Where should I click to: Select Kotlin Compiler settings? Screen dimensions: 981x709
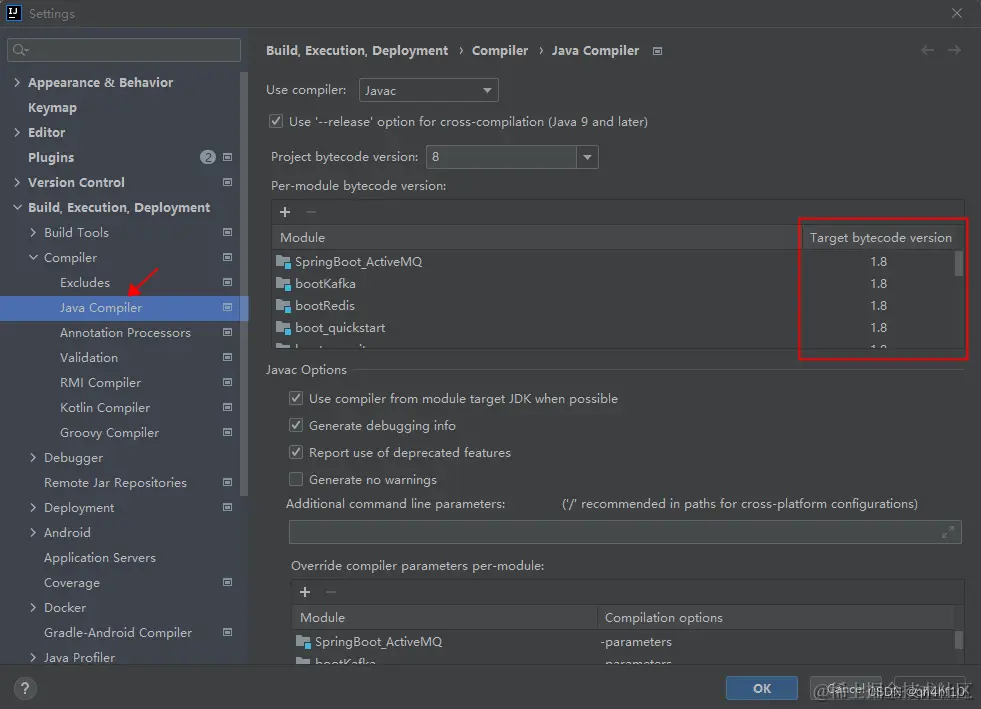[105, 408]
